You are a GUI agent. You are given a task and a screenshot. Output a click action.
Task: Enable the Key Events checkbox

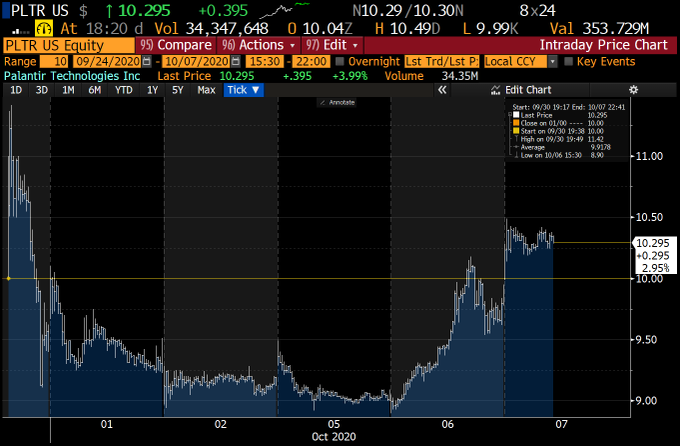(x=569, y=61)
